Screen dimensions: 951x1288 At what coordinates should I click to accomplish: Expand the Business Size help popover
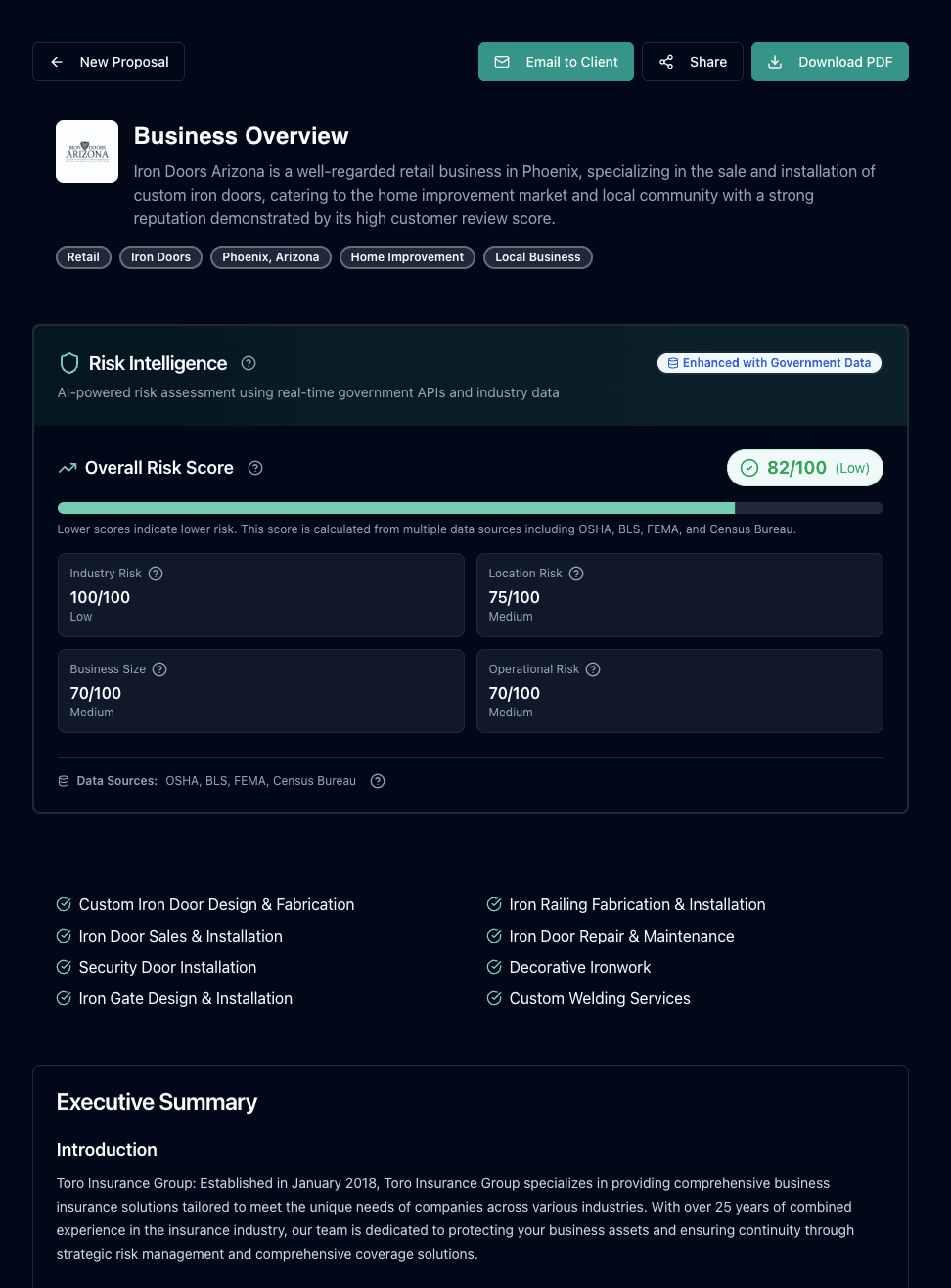point(160,669)
